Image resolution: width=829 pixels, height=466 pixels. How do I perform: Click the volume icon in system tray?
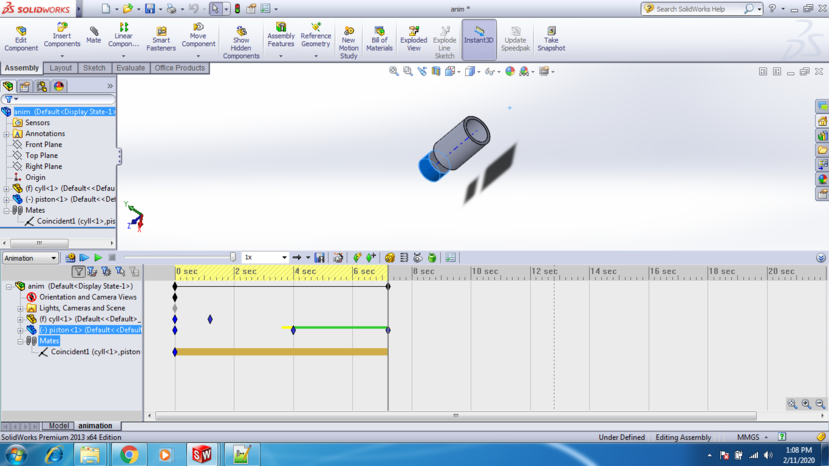tap(768, 455)
